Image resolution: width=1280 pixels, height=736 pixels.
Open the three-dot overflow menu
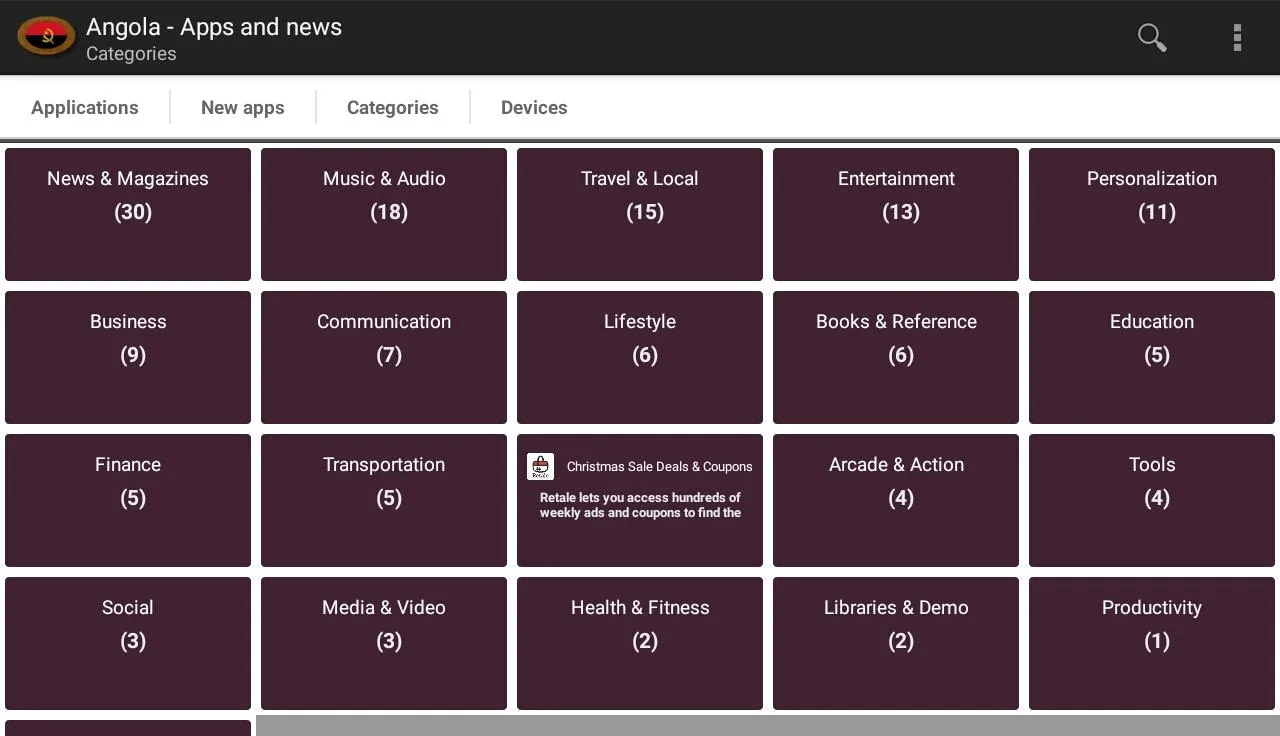point(1237,37)
